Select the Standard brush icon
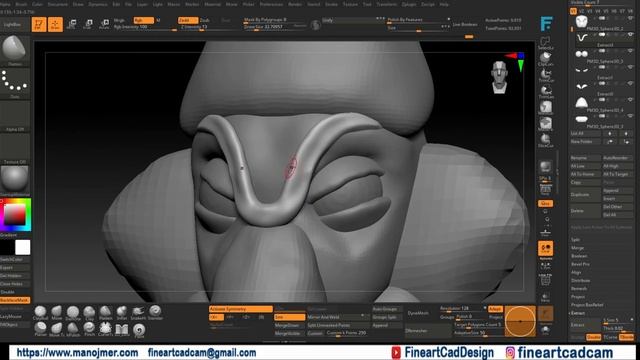This screenshot has height=360, width=640. [x=155, y=313]
